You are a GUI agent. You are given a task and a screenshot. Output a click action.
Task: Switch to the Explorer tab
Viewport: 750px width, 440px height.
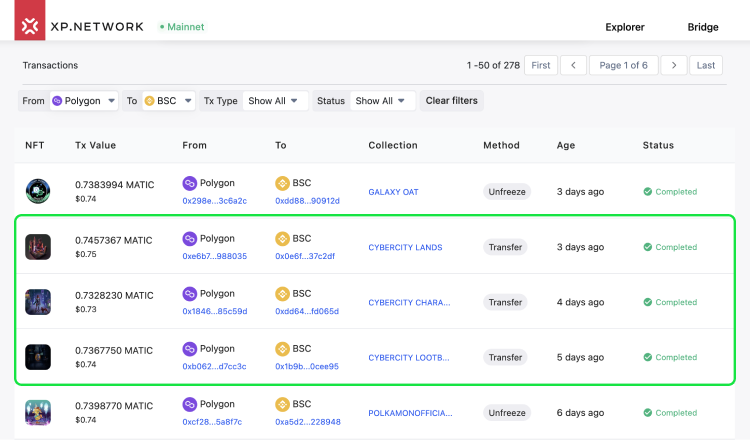click(625, 27)
